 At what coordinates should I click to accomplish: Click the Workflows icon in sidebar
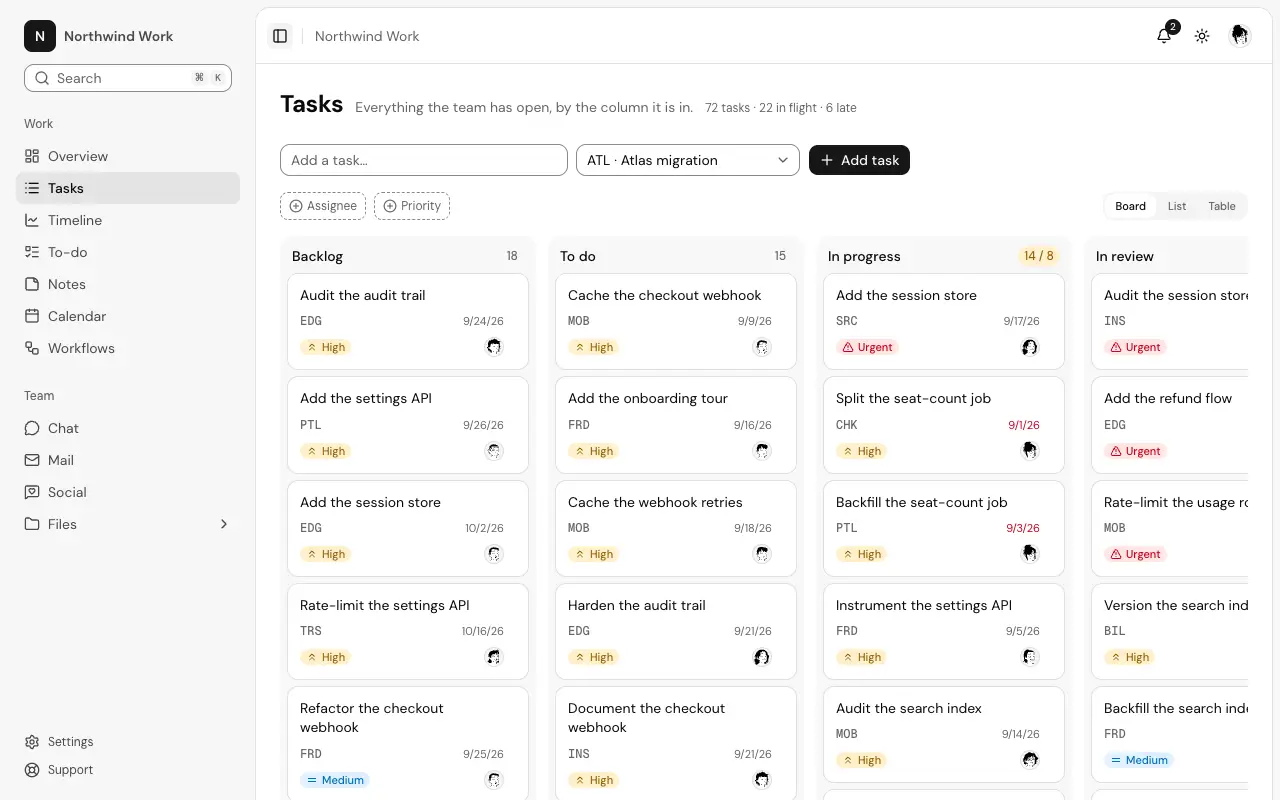pyautogui.click(x=32, y=348)
